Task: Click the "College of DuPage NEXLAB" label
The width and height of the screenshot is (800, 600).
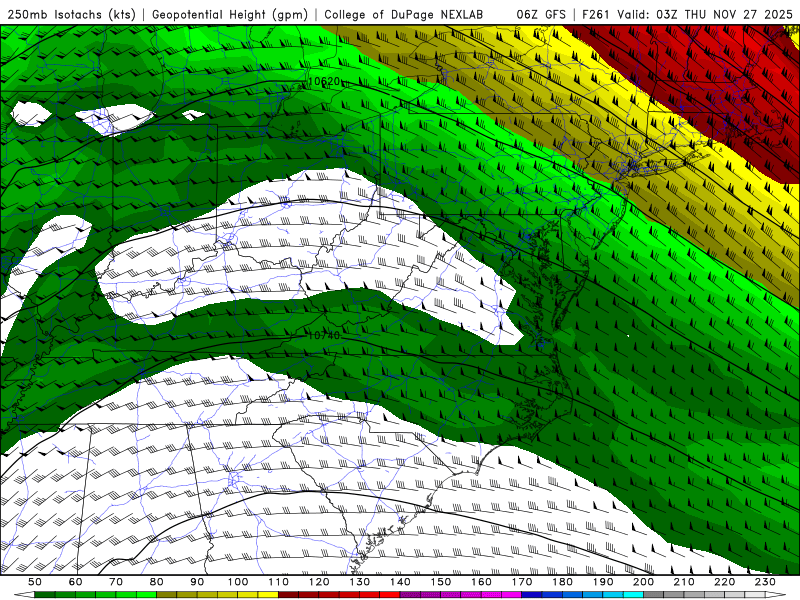Action: (x=404, y=14)
